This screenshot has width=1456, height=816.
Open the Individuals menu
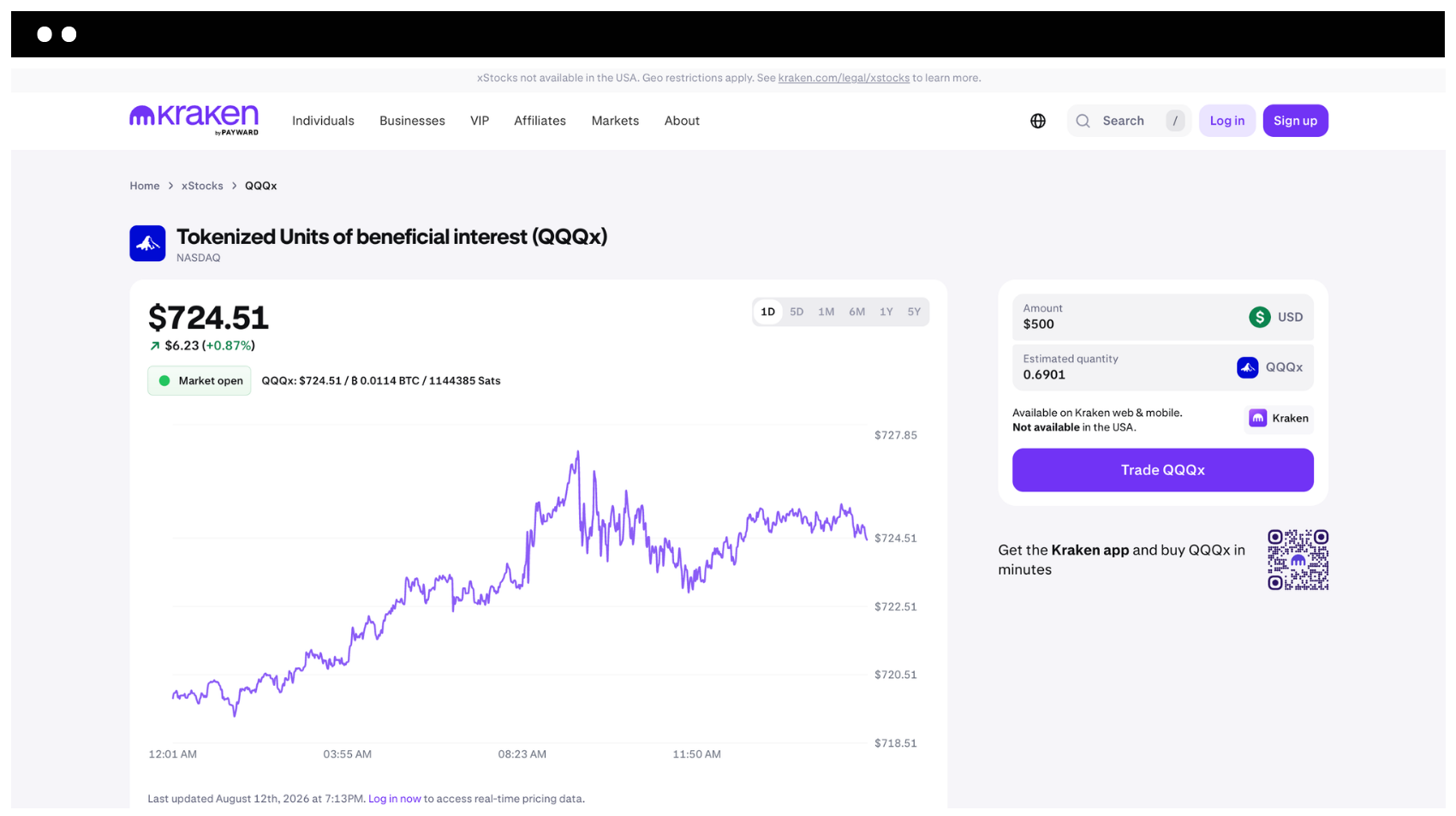[323, 121]
